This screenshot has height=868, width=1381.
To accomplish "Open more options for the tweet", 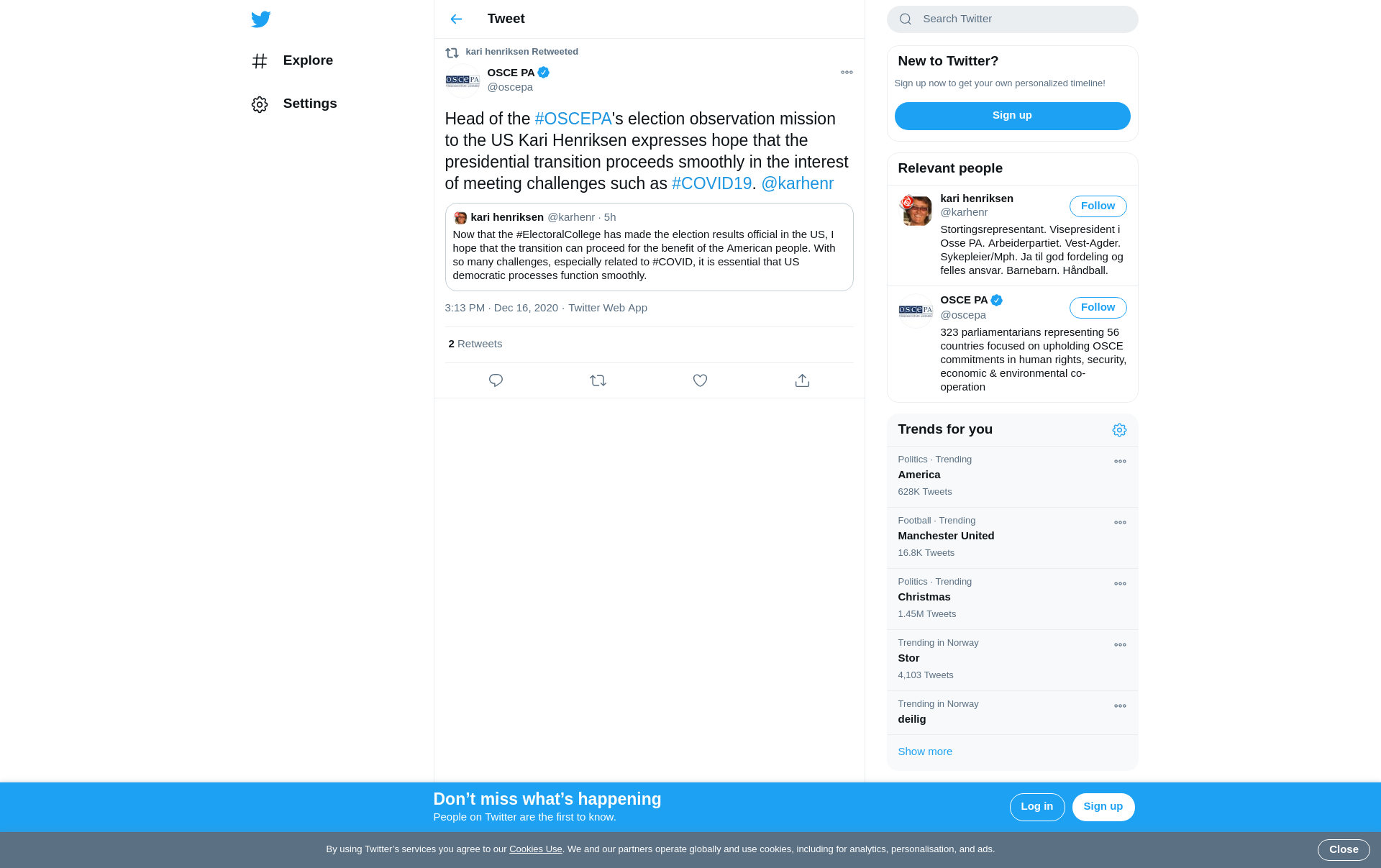I will (847, 73).
